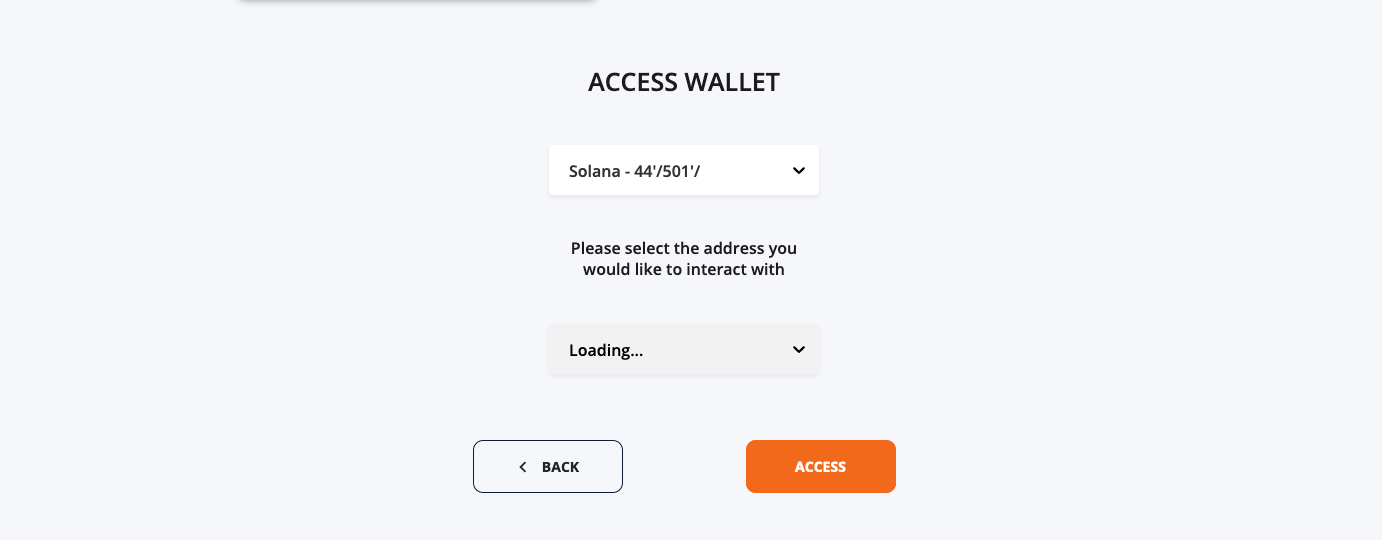Click the 'Please select the address' instruction text
Screen dimensions: 1382x540
684,248
